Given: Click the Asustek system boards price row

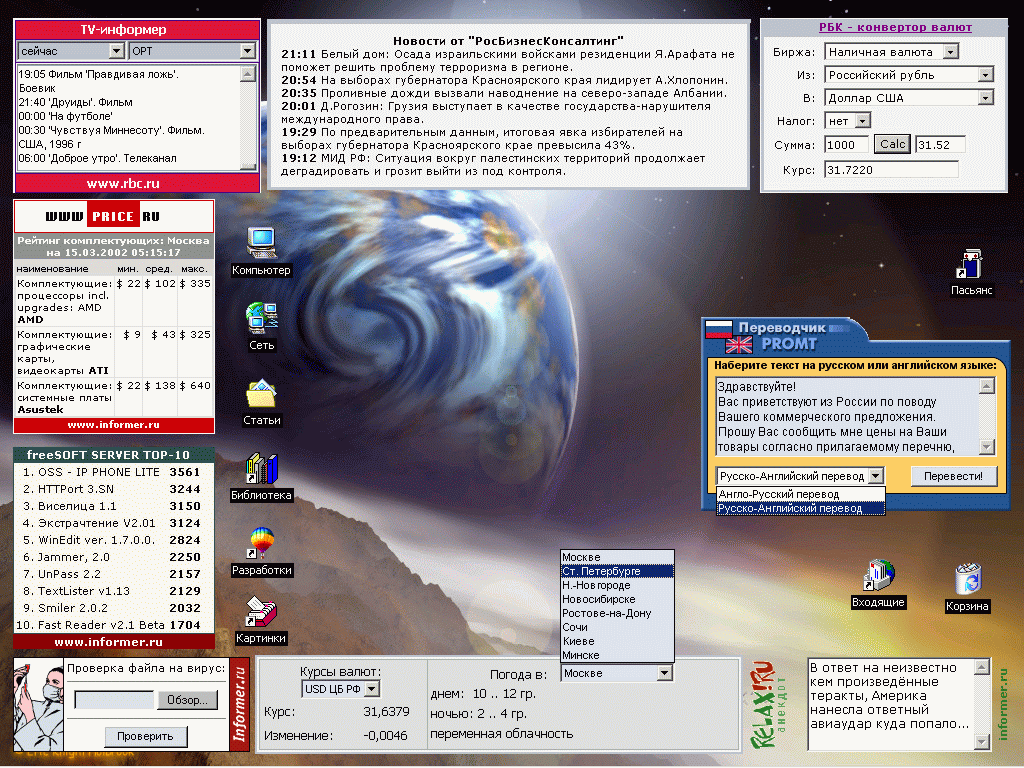Looking at the screenshot, I should [x=114, y=397].
